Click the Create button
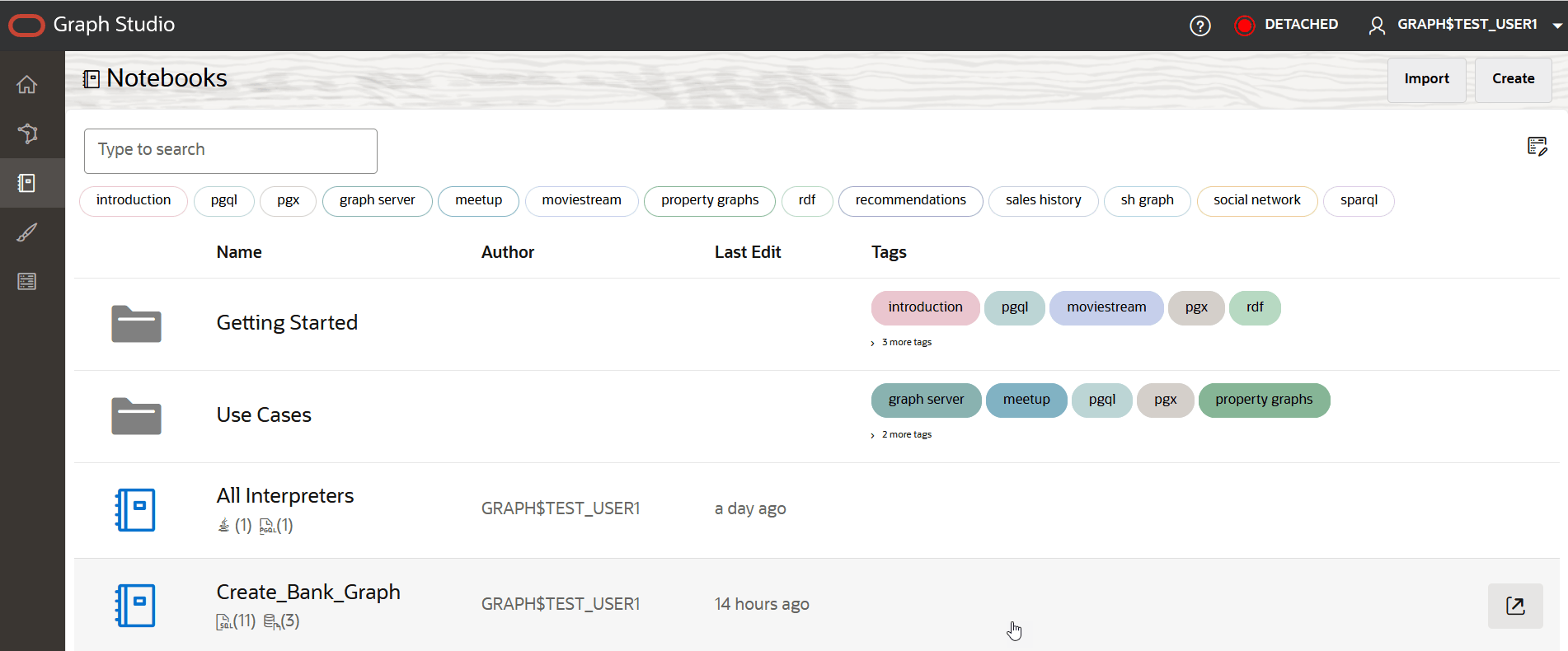The image size is (1568, 651). click(1513, 79)
